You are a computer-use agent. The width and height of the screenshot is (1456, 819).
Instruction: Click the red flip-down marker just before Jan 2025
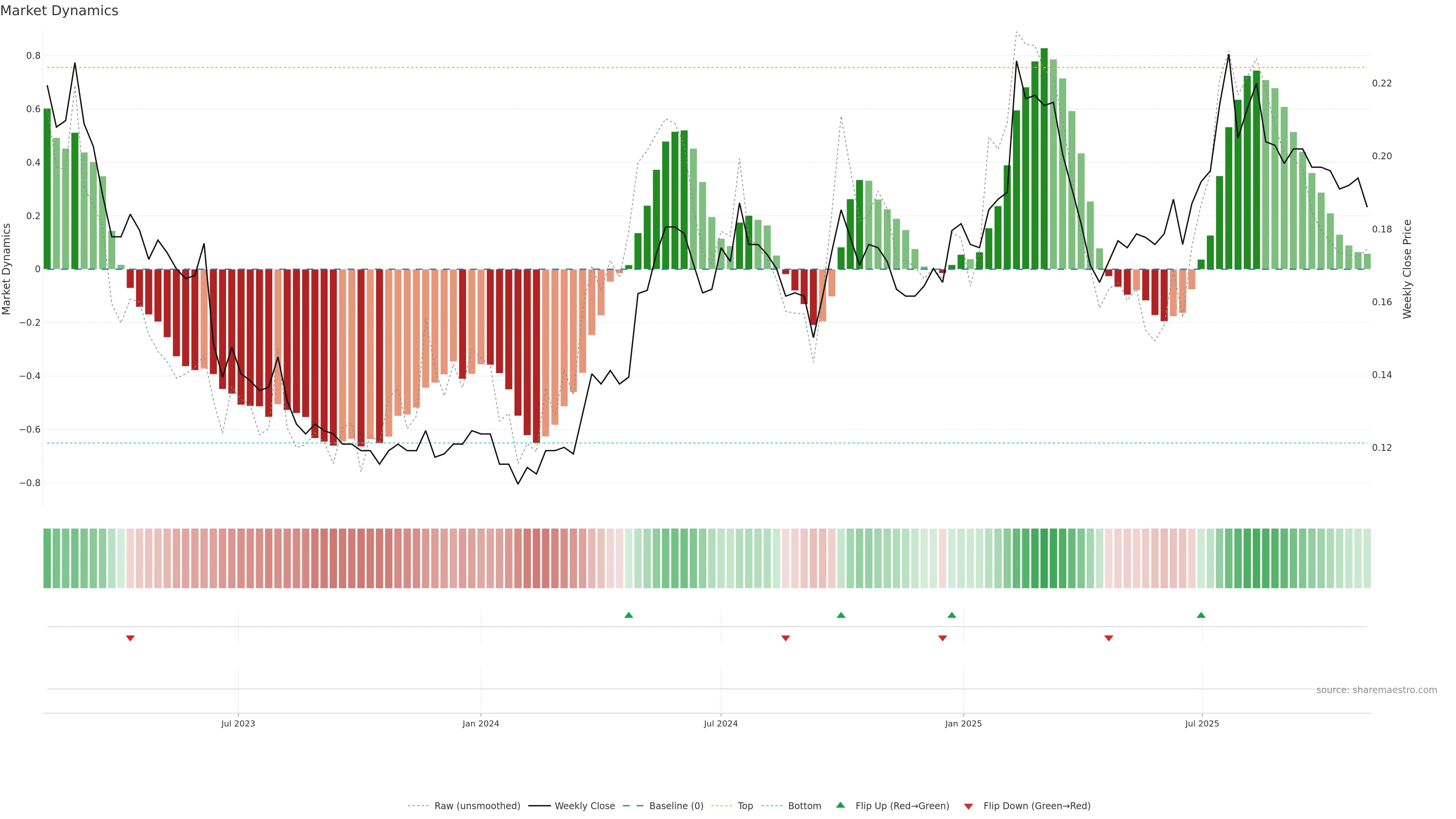tap(942, 638)
